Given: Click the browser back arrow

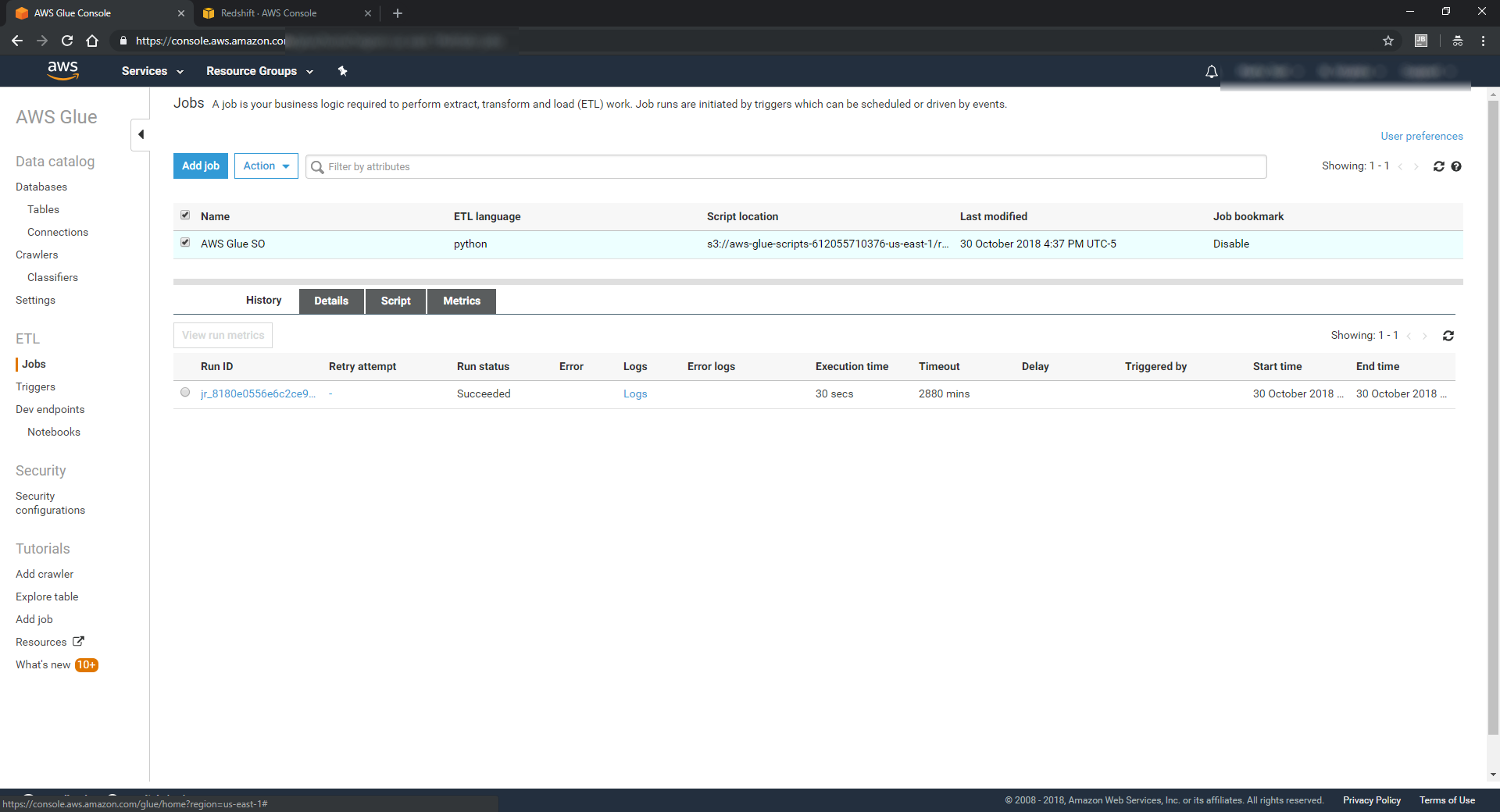Looking at the screenshot, I should [x=17, y=41].
